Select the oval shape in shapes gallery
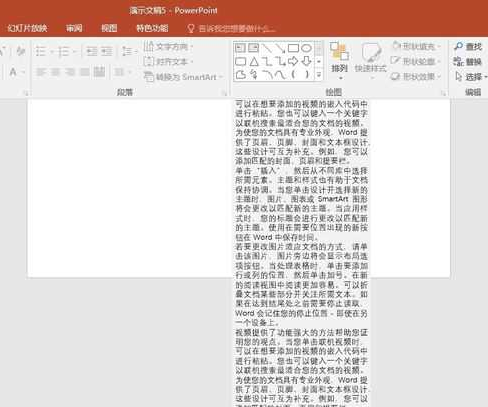 click(x=306, y=48)
